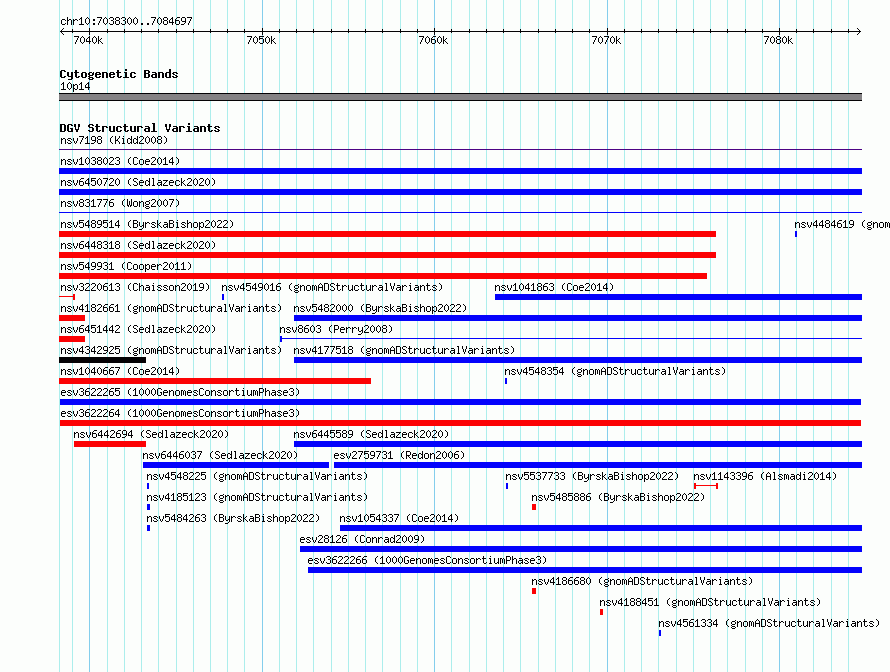Select the nsv1038023 (Coe2014) blue bar
Viewport: 890px width, 672px height.
[x=460, y=171]
